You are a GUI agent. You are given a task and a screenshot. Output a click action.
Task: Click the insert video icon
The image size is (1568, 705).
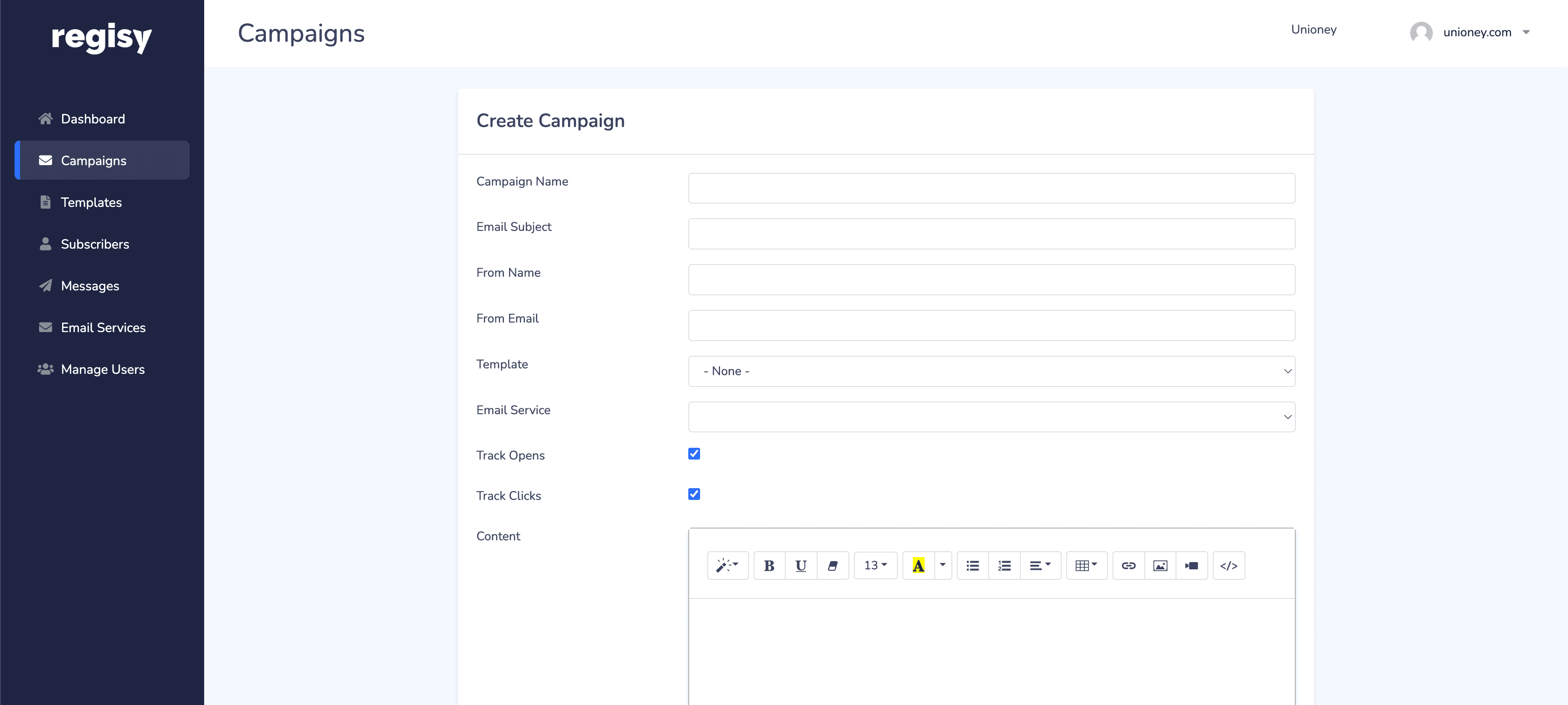[x=1191, y=566]
